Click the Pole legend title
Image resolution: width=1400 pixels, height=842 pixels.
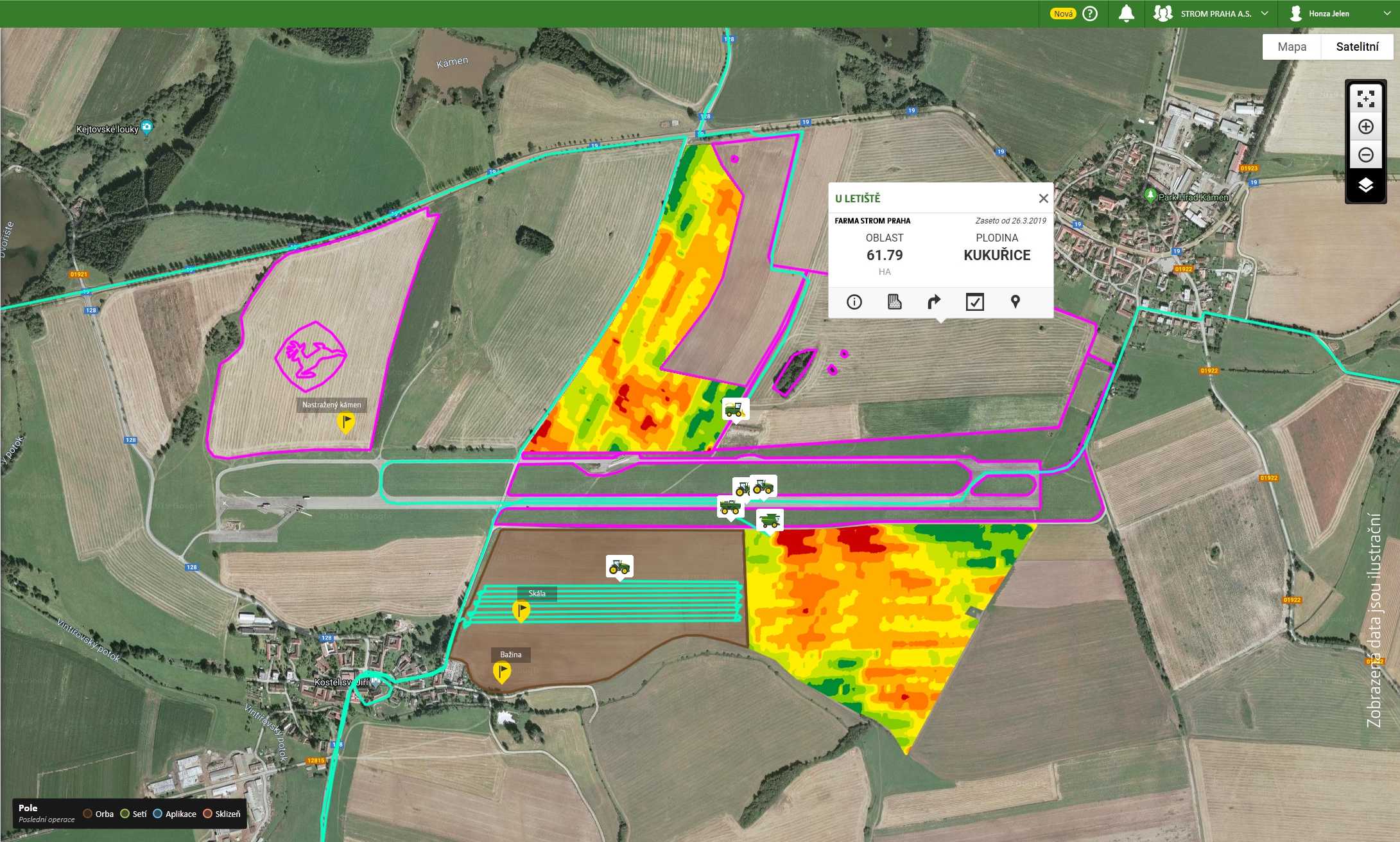[28, 808]
